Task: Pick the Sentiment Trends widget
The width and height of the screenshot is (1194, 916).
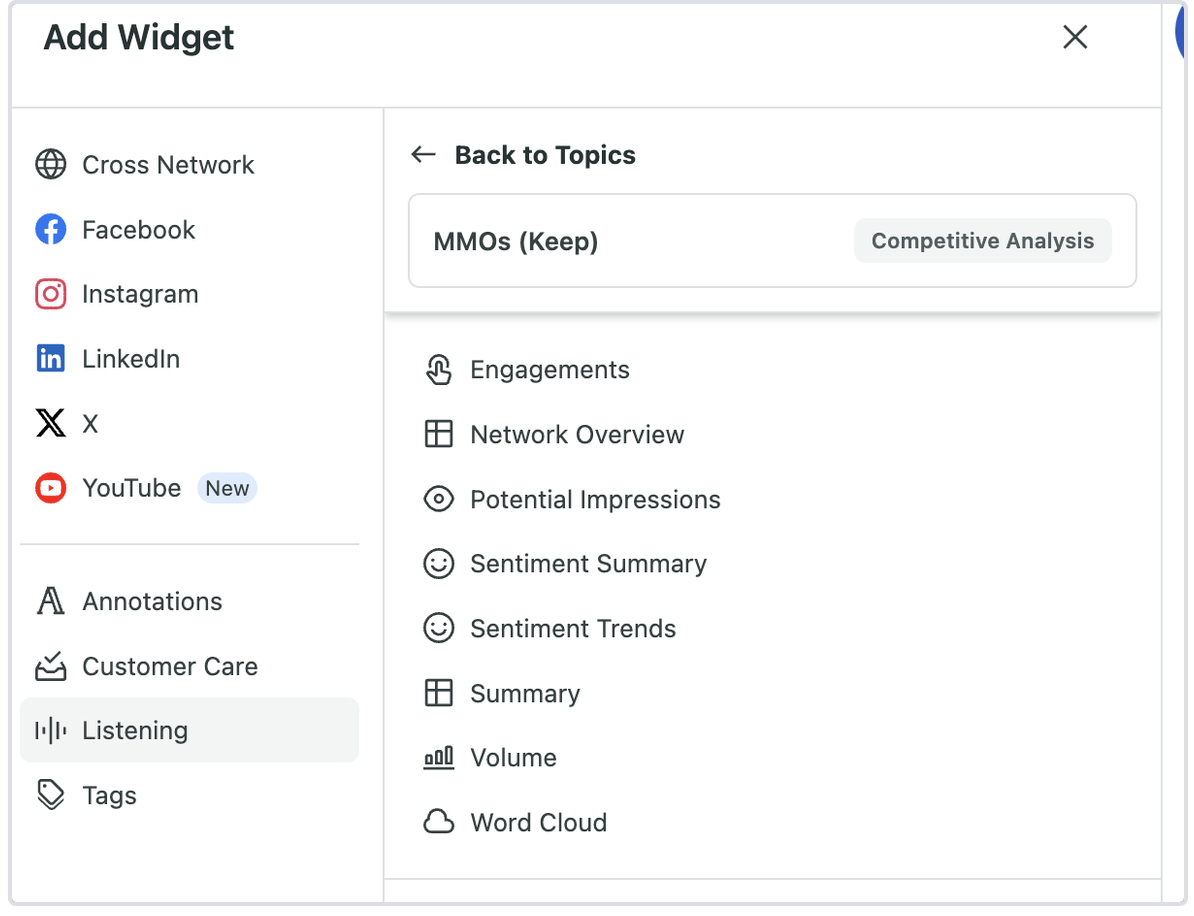Action: pos(572,628)
